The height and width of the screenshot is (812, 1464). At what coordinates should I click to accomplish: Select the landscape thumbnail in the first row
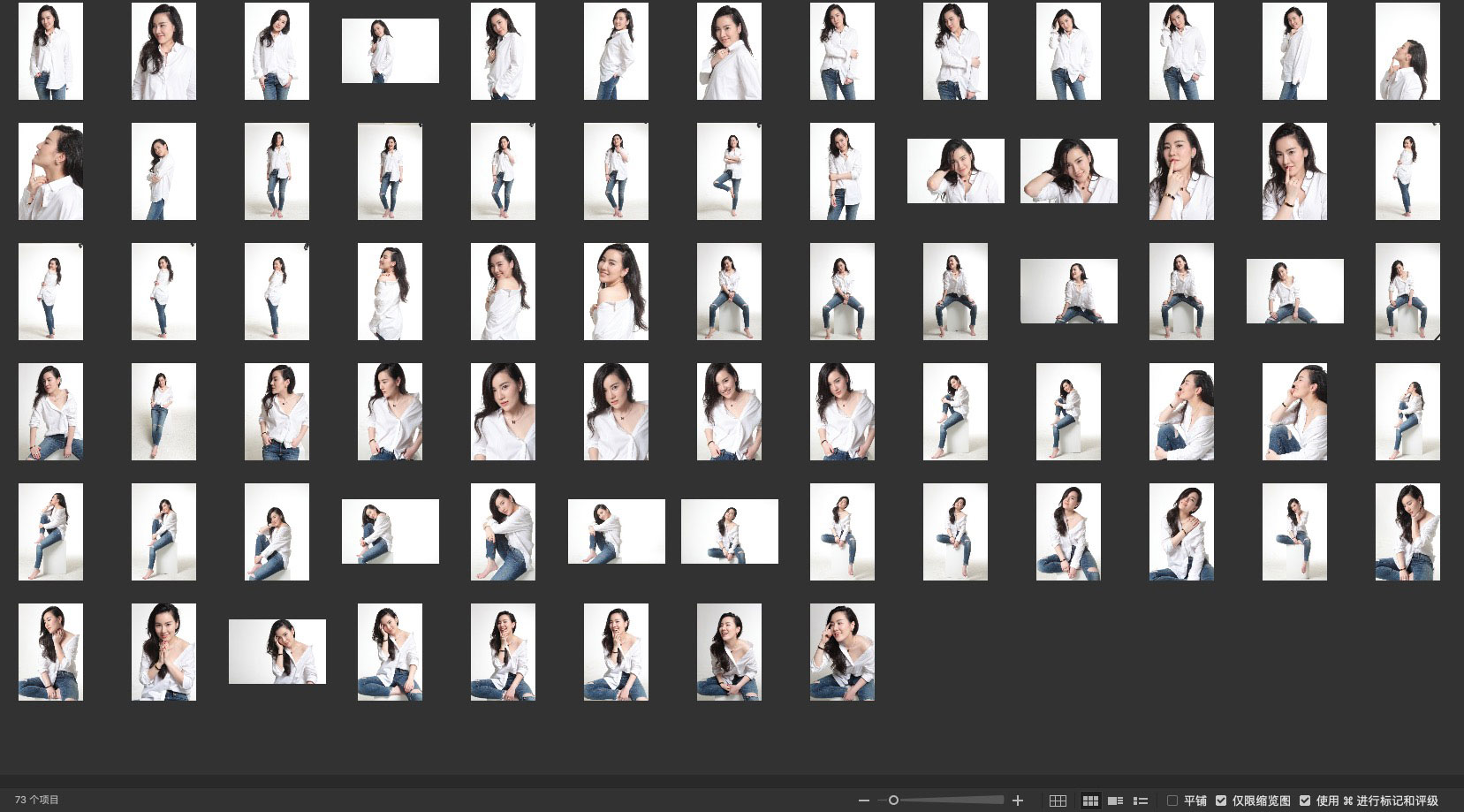[x=390, y=51]
